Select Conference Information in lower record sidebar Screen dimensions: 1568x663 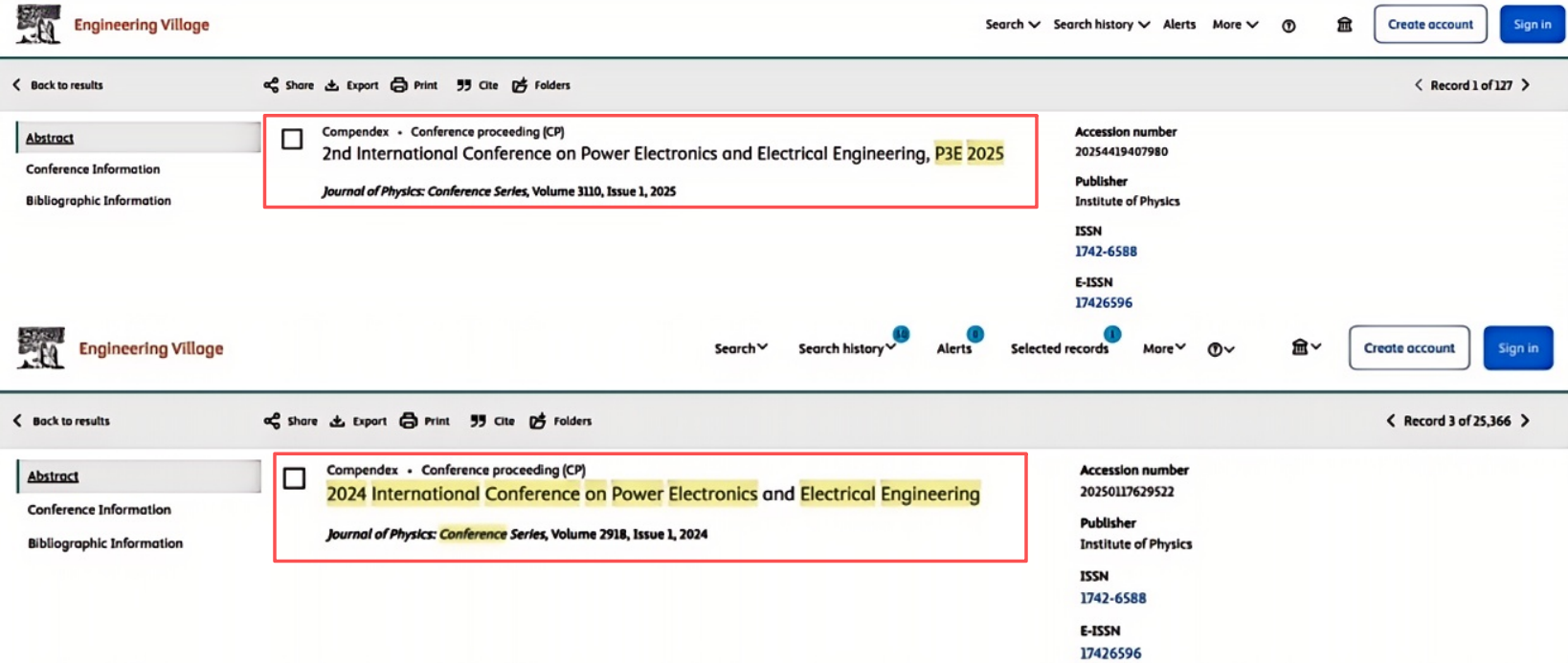[100, 510]
